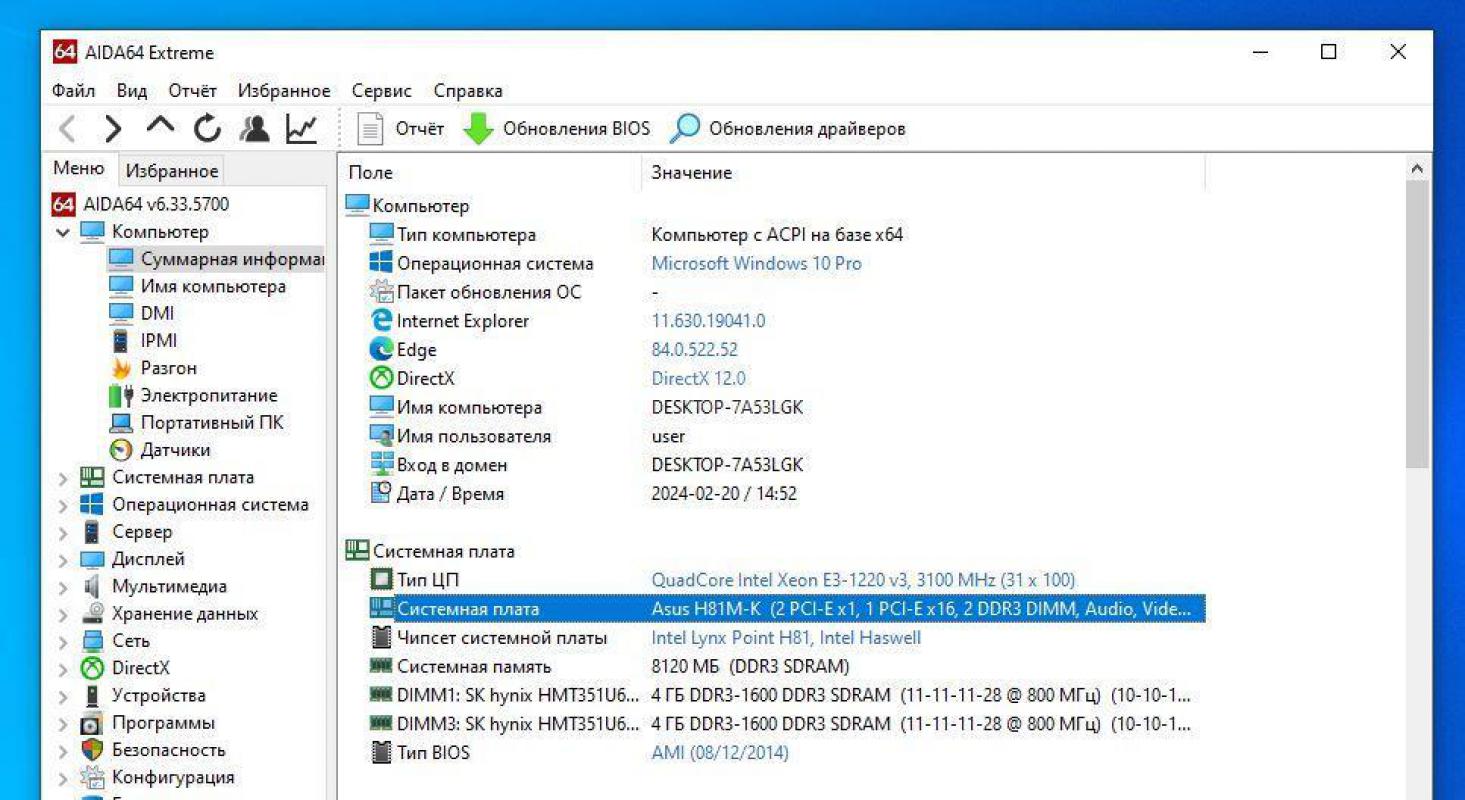Open the Intel Lynx Point H81 chipset link
1465x800 pixels.
pyautogui.click(x=786, y=638)
